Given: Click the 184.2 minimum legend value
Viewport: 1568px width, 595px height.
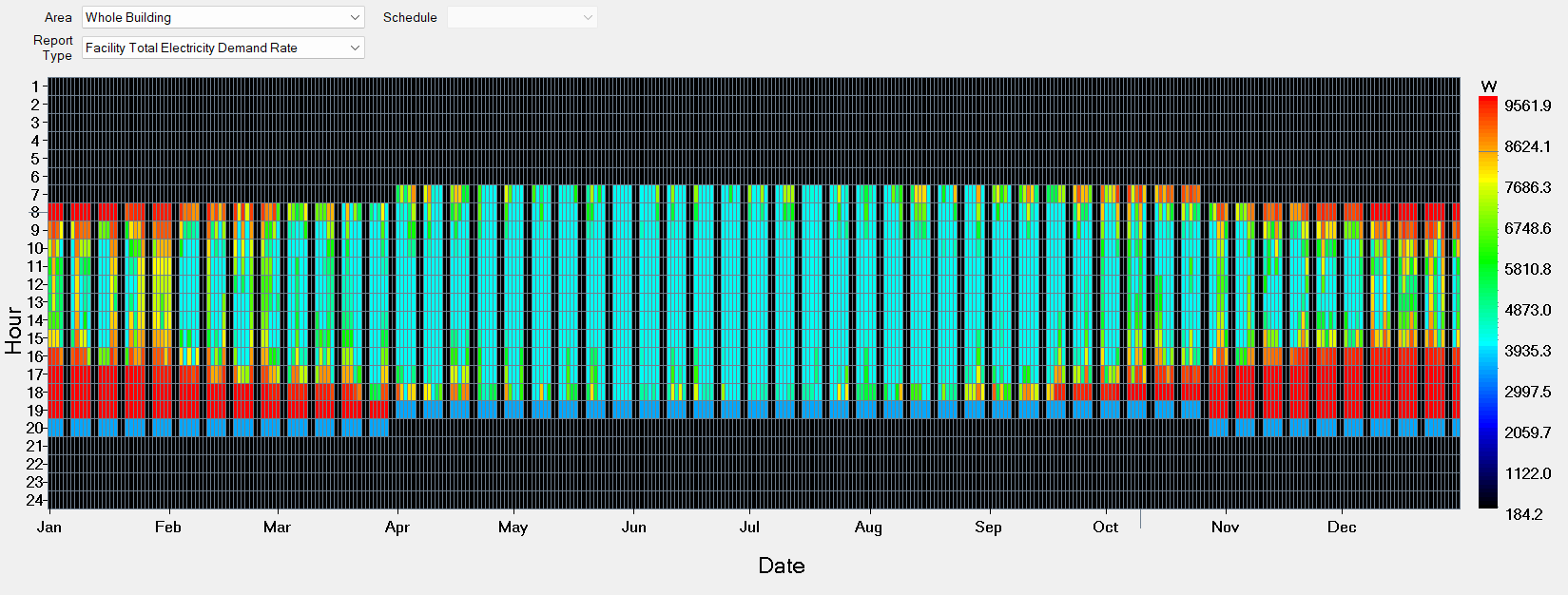Looking at the screenshot, I should (x=1523, y=515).
